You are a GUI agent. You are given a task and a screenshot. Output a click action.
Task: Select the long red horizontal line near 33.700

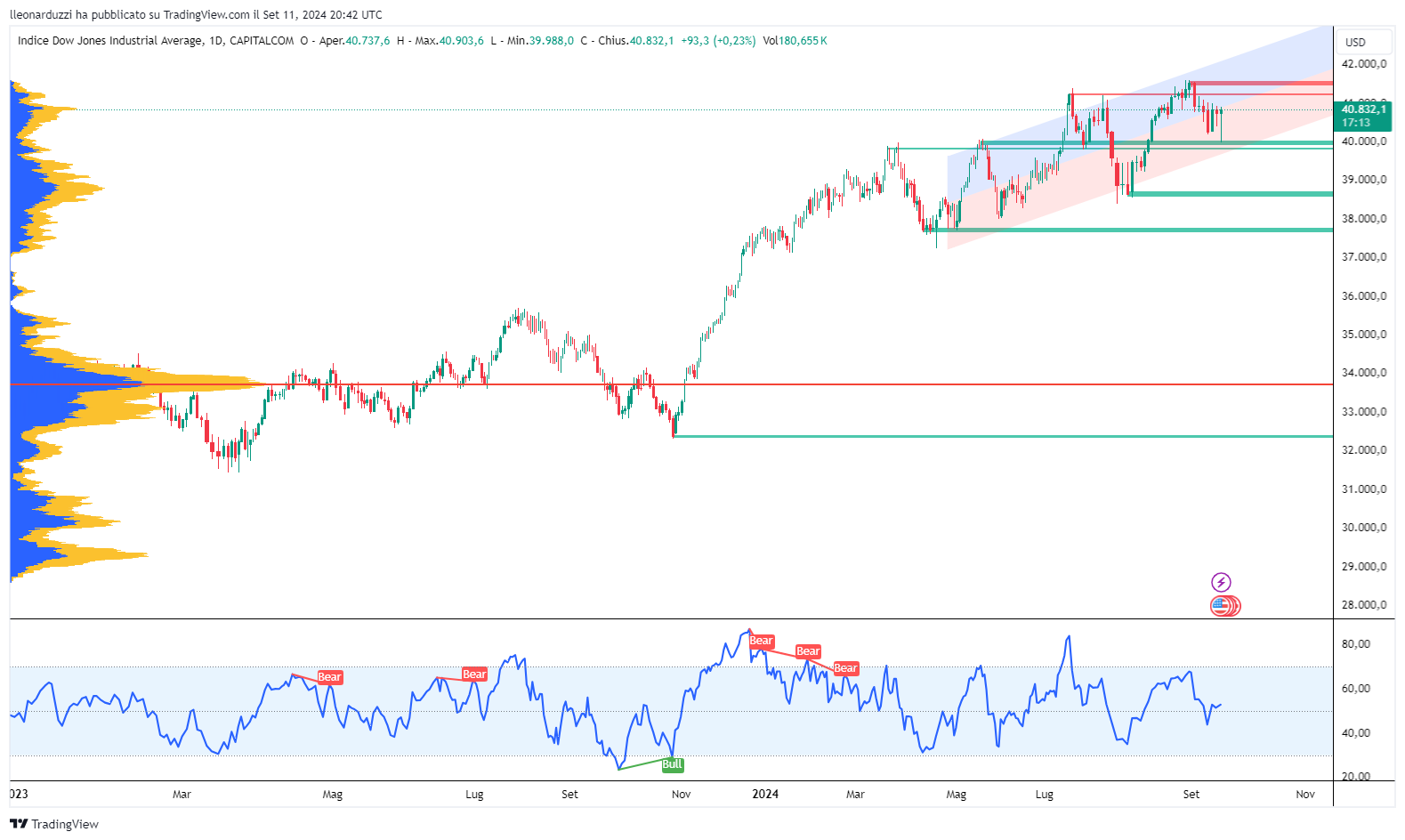[x=672, y=384]
